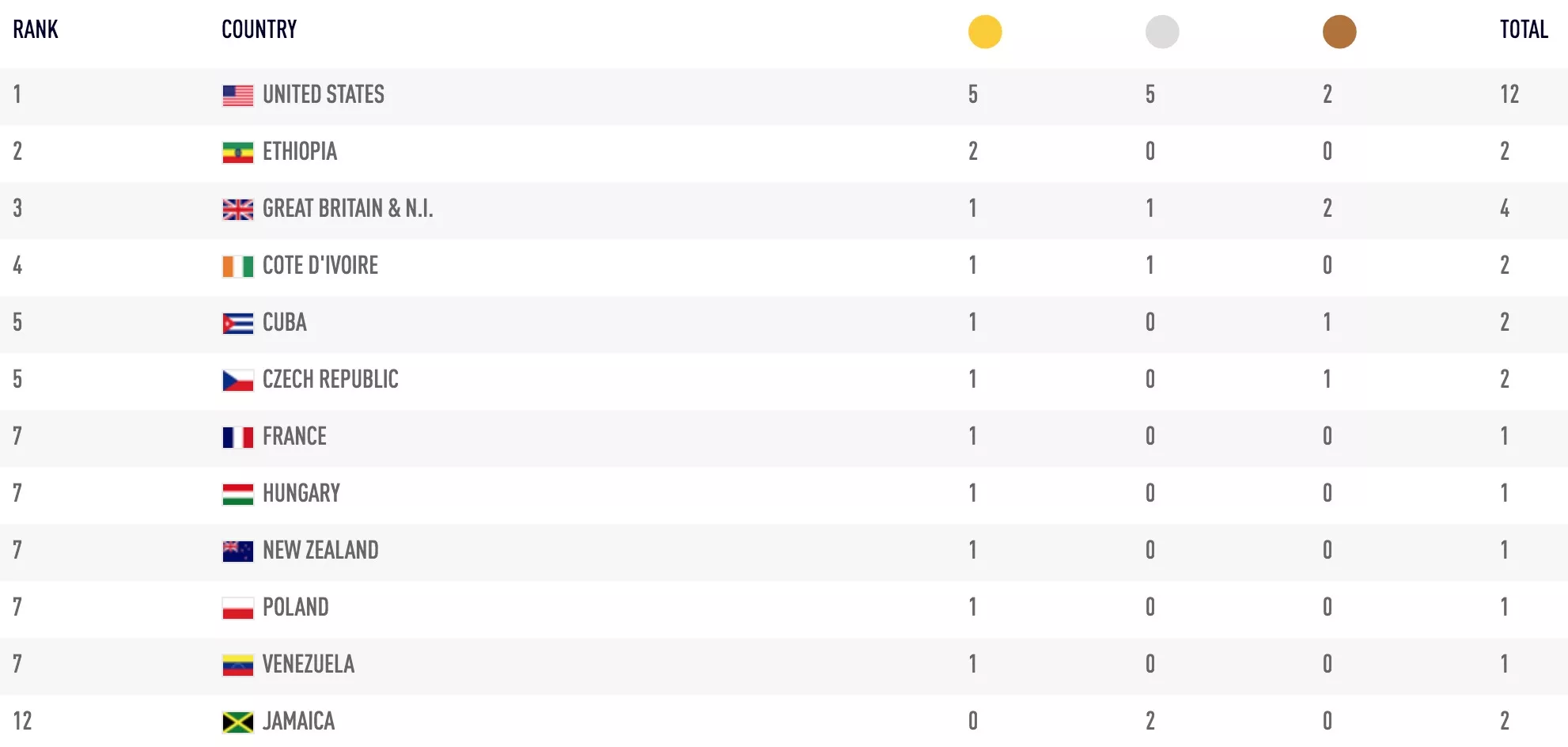This screenshot has width=1568, height=747.
Task: Click the TOTAL column header
Action: [1524, 30]
